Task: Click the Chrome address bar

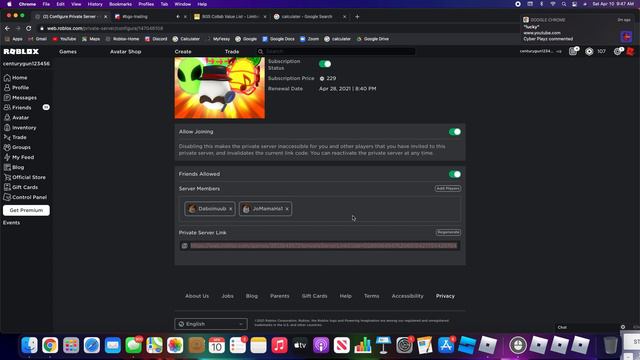Action: pos(278,28)
